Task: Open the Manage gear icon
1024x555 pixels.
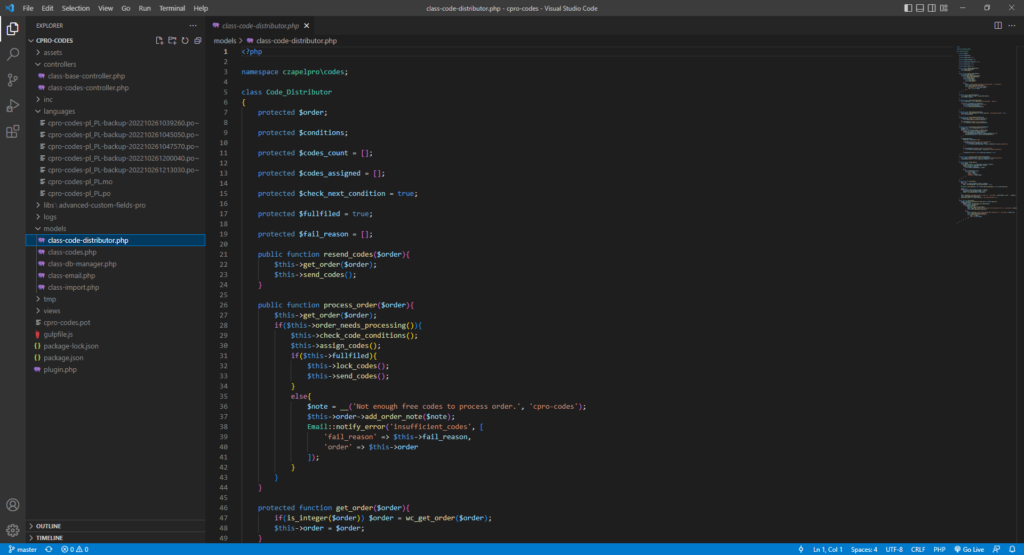Action: click(x=12, y=530)
